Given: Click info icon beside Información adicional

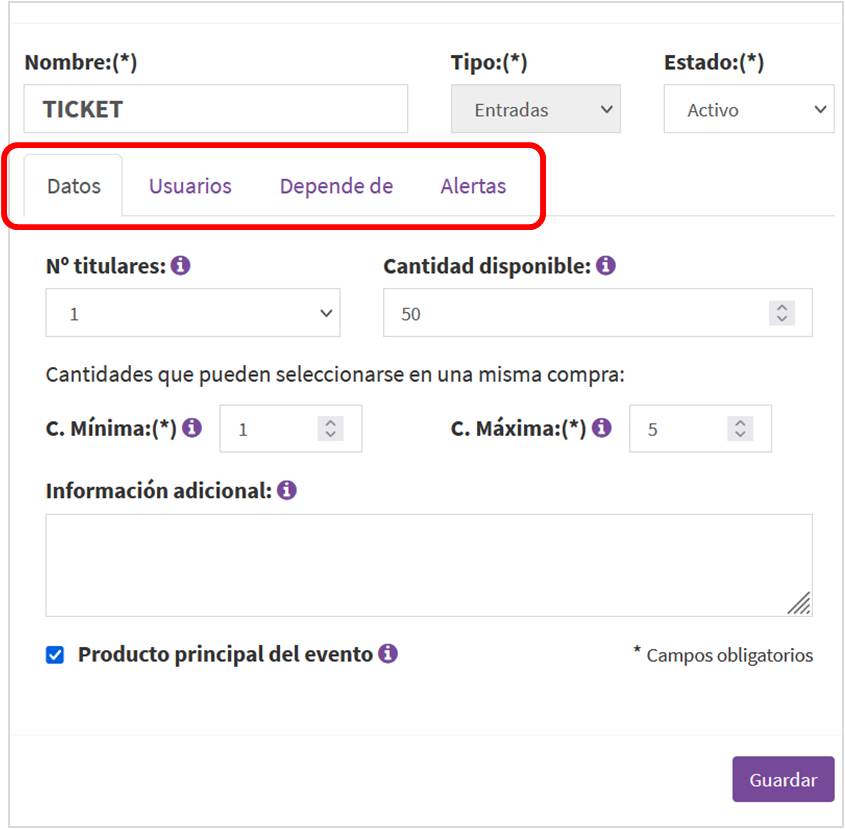Looking at the screenshot, I should coord(287,491).
